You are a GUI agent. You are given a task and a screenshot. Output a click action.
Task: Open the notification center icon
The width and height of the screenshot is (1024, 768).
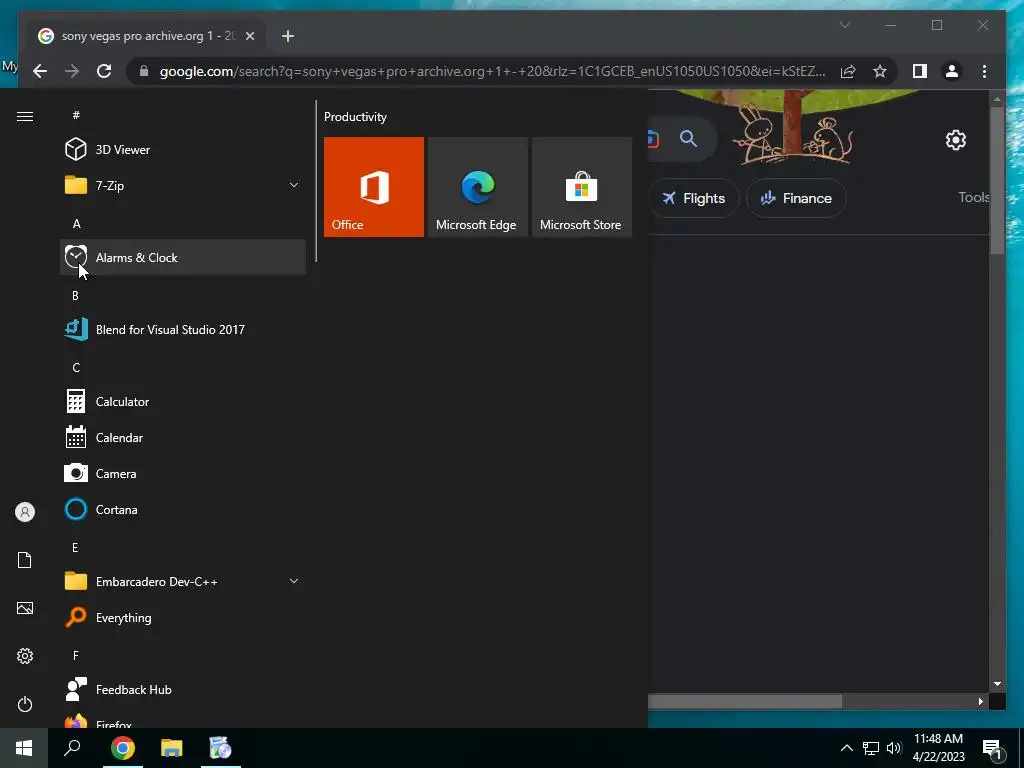click(x=993, y=749)
